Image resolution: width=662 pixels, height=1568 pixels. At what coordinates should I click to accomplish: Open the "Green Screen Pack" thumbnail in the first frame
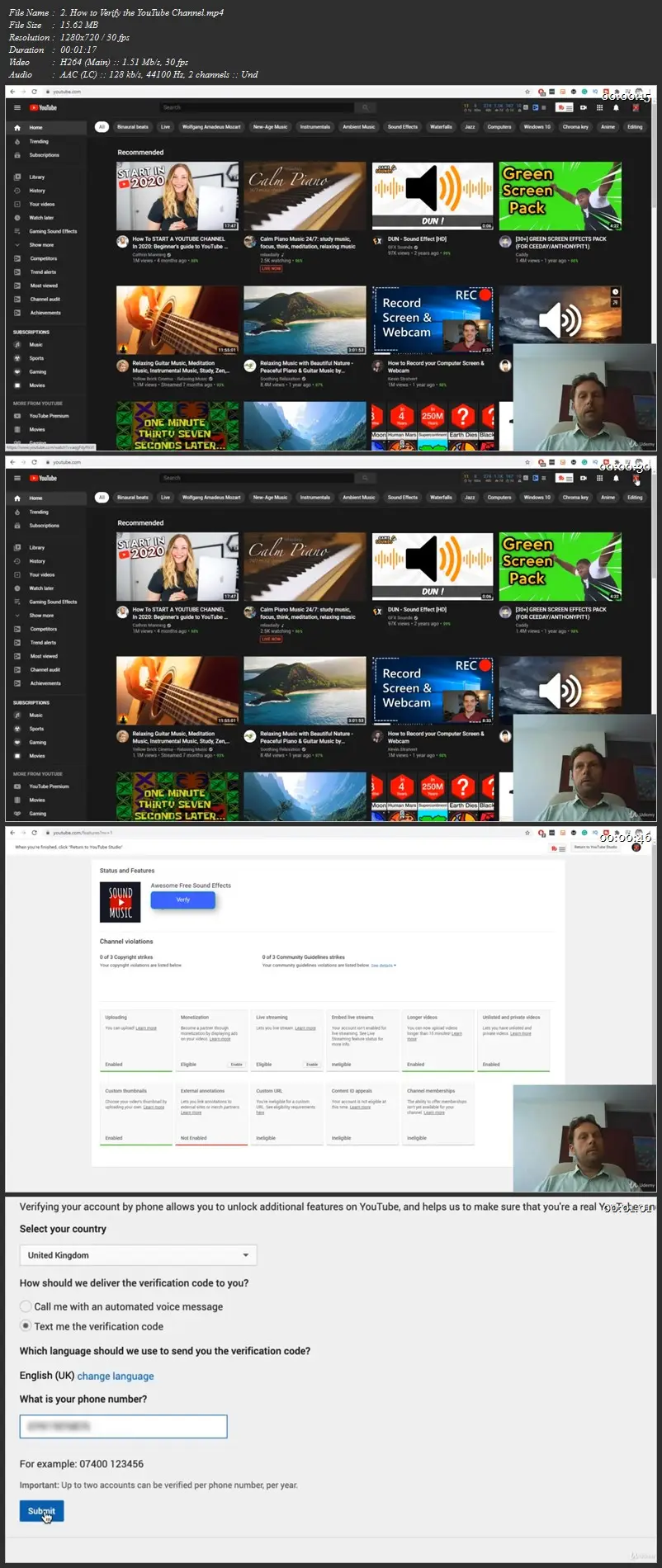click(x=560, y=196)
